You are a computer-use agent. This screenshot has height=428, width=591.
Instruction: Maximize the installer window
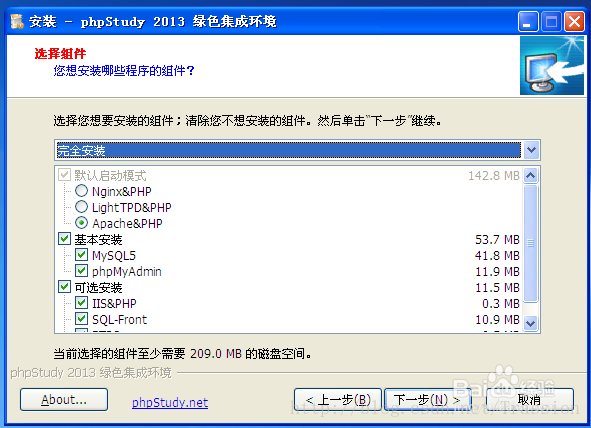click(x=551, y=21)
